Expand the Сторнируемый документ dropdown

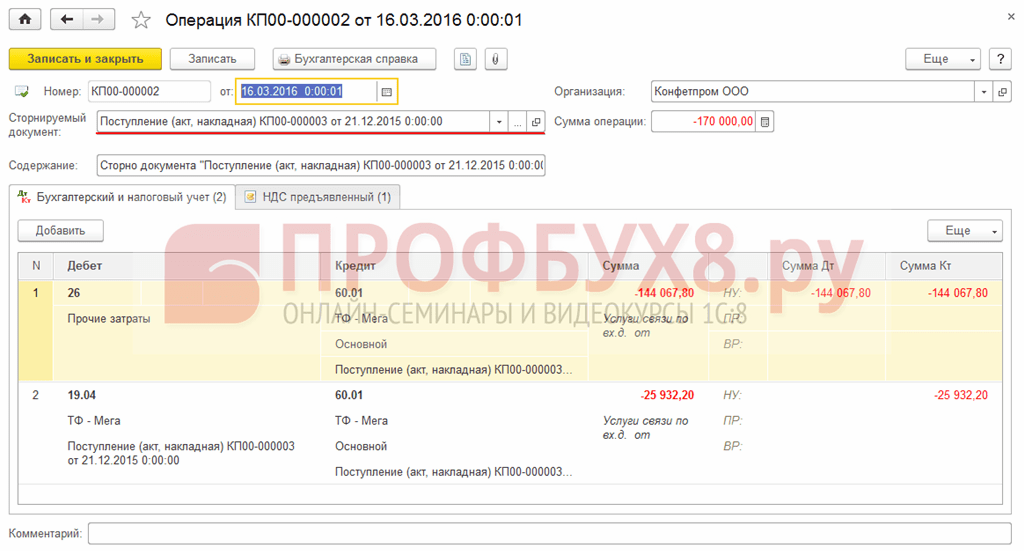coord(499,121)
